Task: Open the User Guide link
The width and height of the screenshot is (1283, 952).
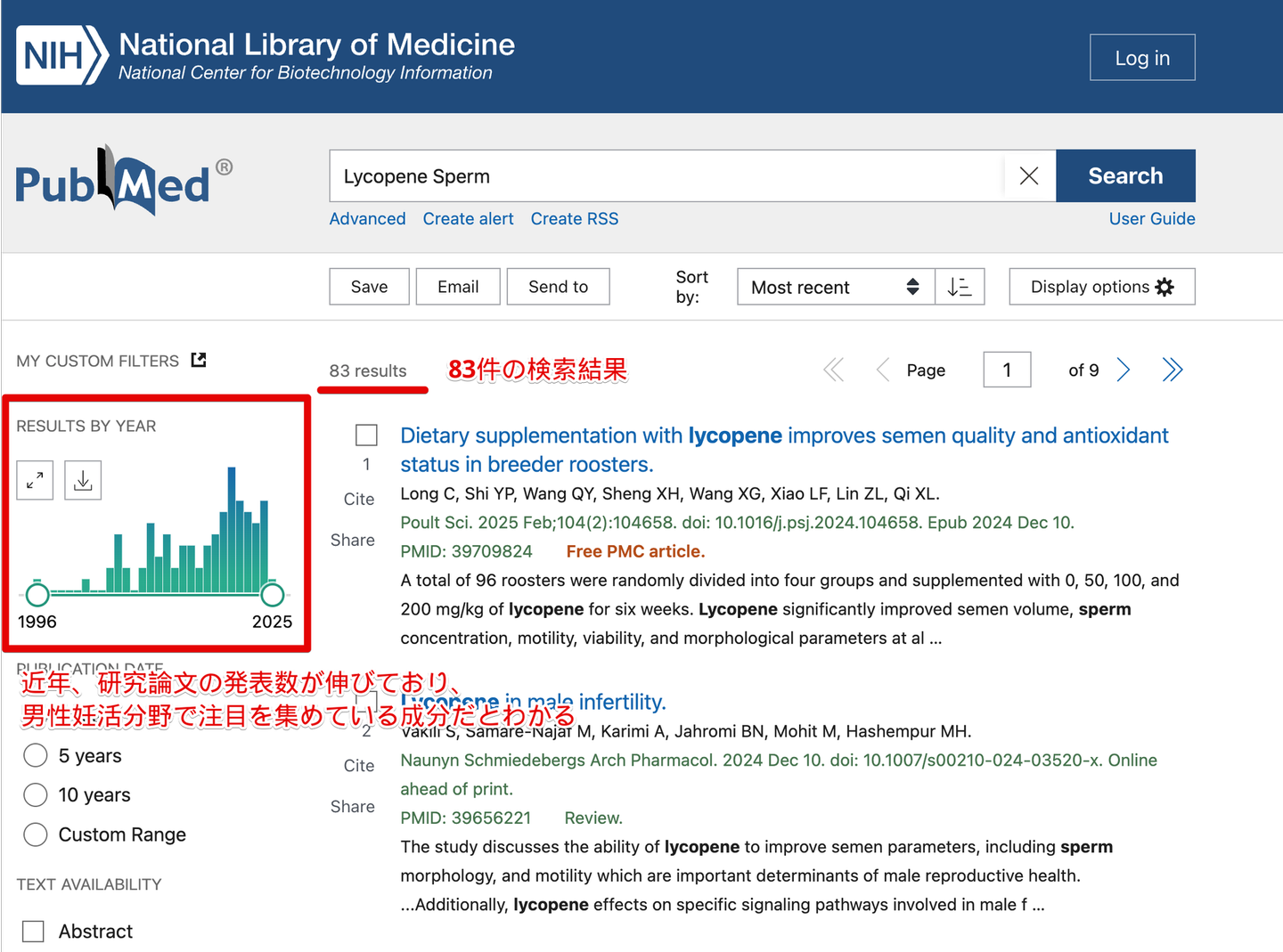Action: [1152, 219]
